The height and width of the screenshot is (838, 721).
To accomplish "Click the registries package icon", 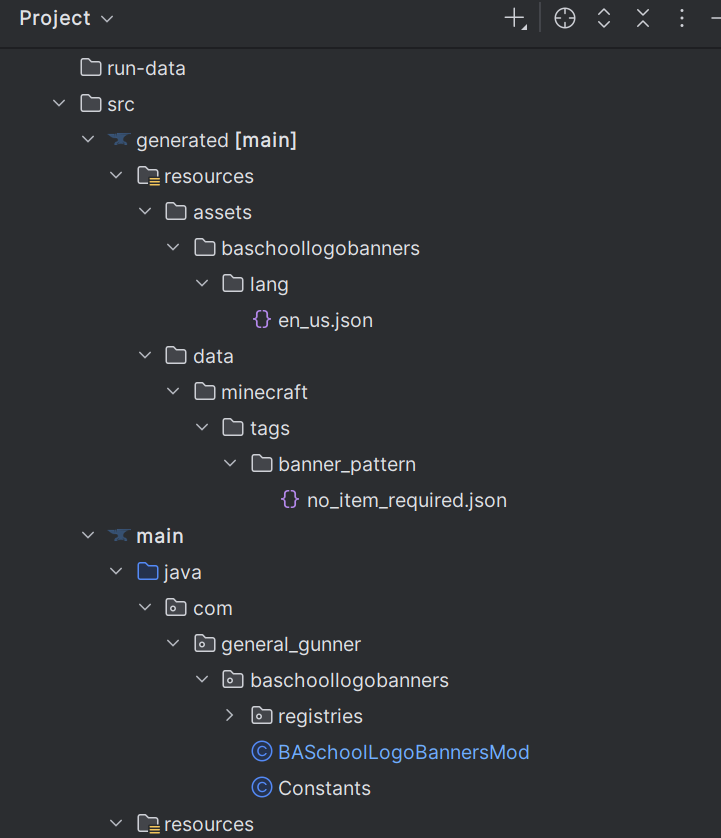I will tap(262, 715).
